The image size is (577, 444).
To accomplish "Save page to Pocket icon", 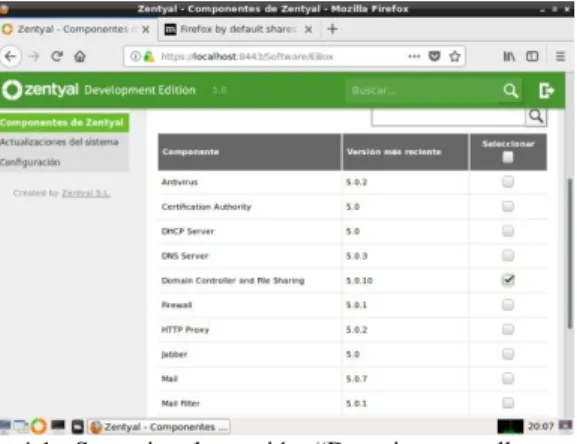I will click(435, 56).
